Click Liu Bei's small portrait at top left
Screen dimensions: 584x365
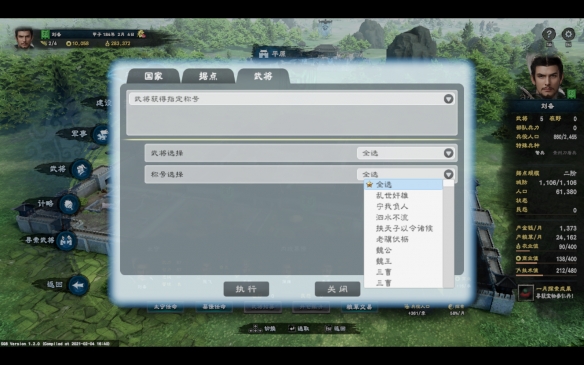24,38
